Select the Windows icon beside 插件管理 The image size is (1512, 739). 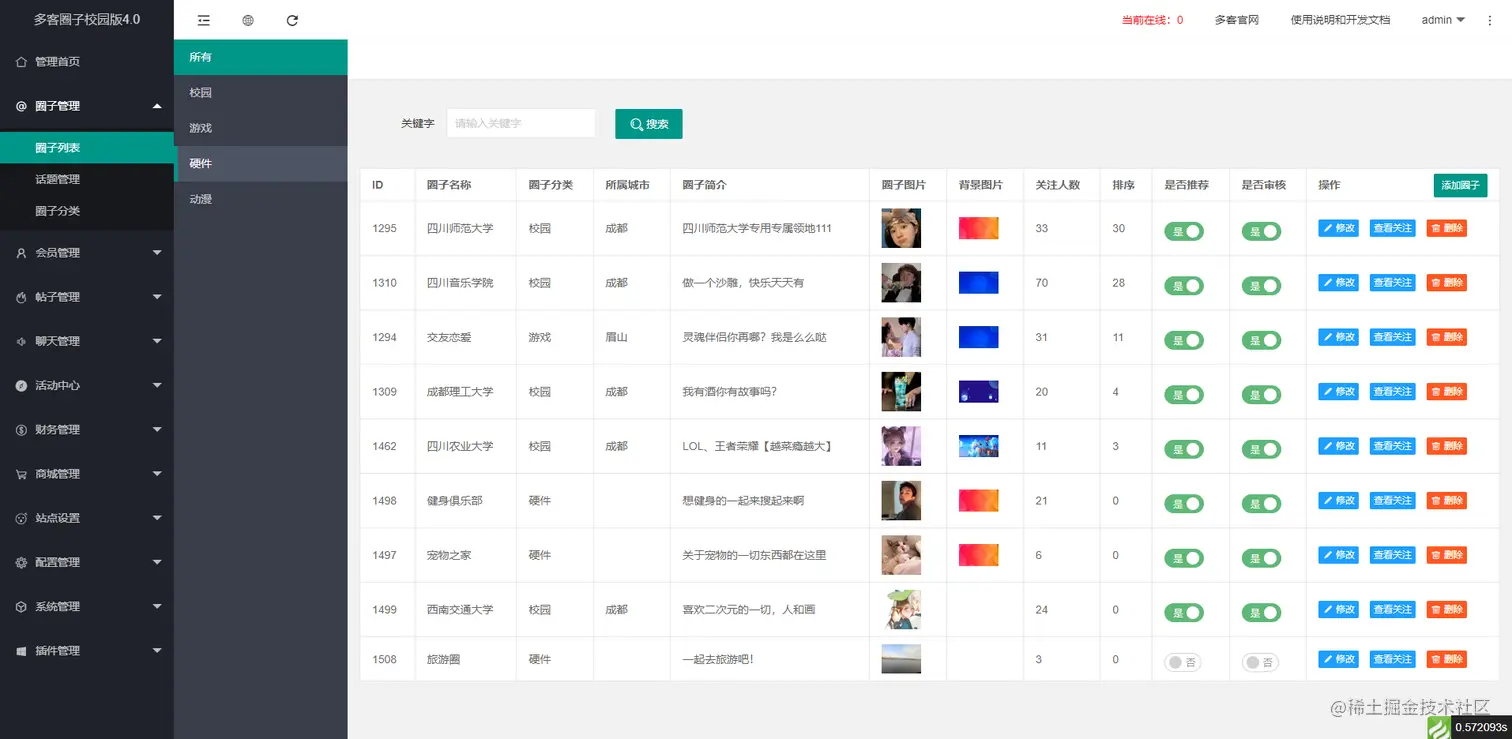pyautogui.click(x=21, y=651)
